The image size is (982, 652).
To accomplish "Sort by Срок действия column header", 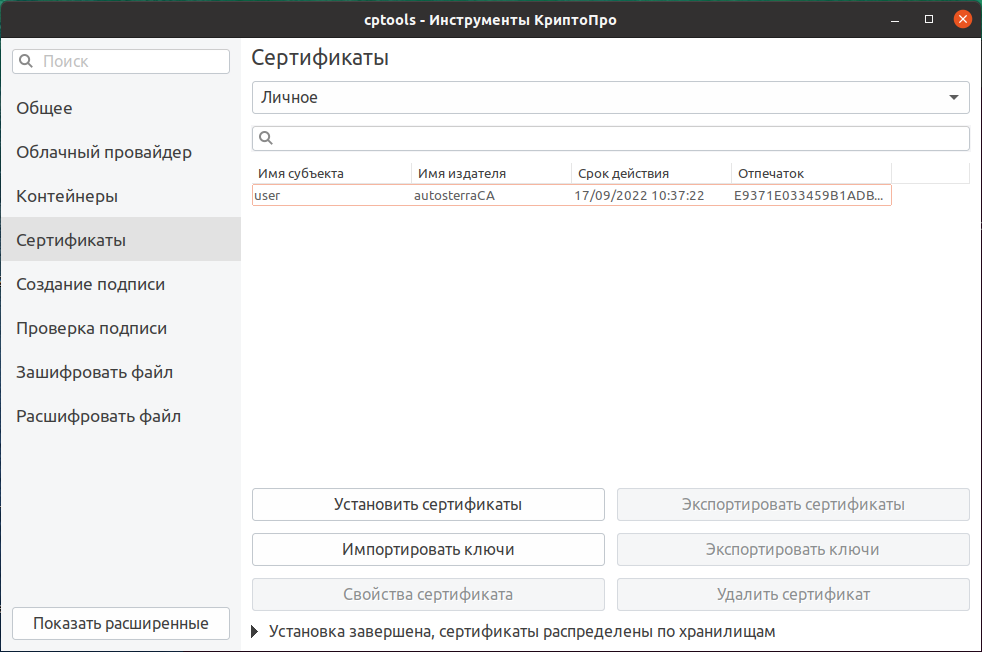I will point(651,173).
